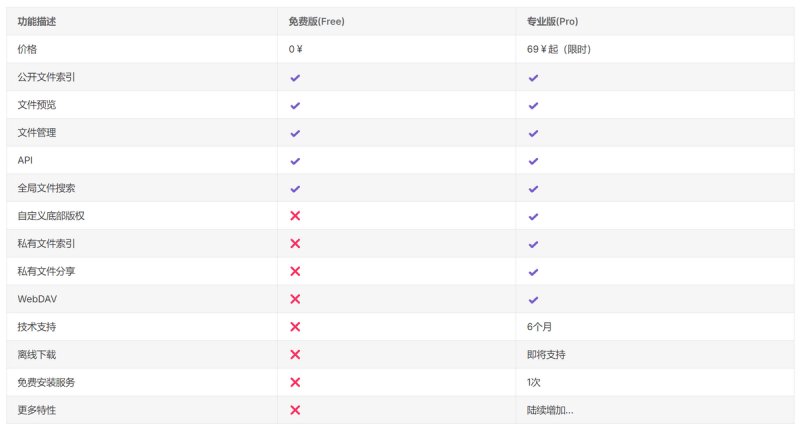Click the 即将支持 text in Pro column
The height and width of the screenshot is (428, 800).
(x=546, y=355)
